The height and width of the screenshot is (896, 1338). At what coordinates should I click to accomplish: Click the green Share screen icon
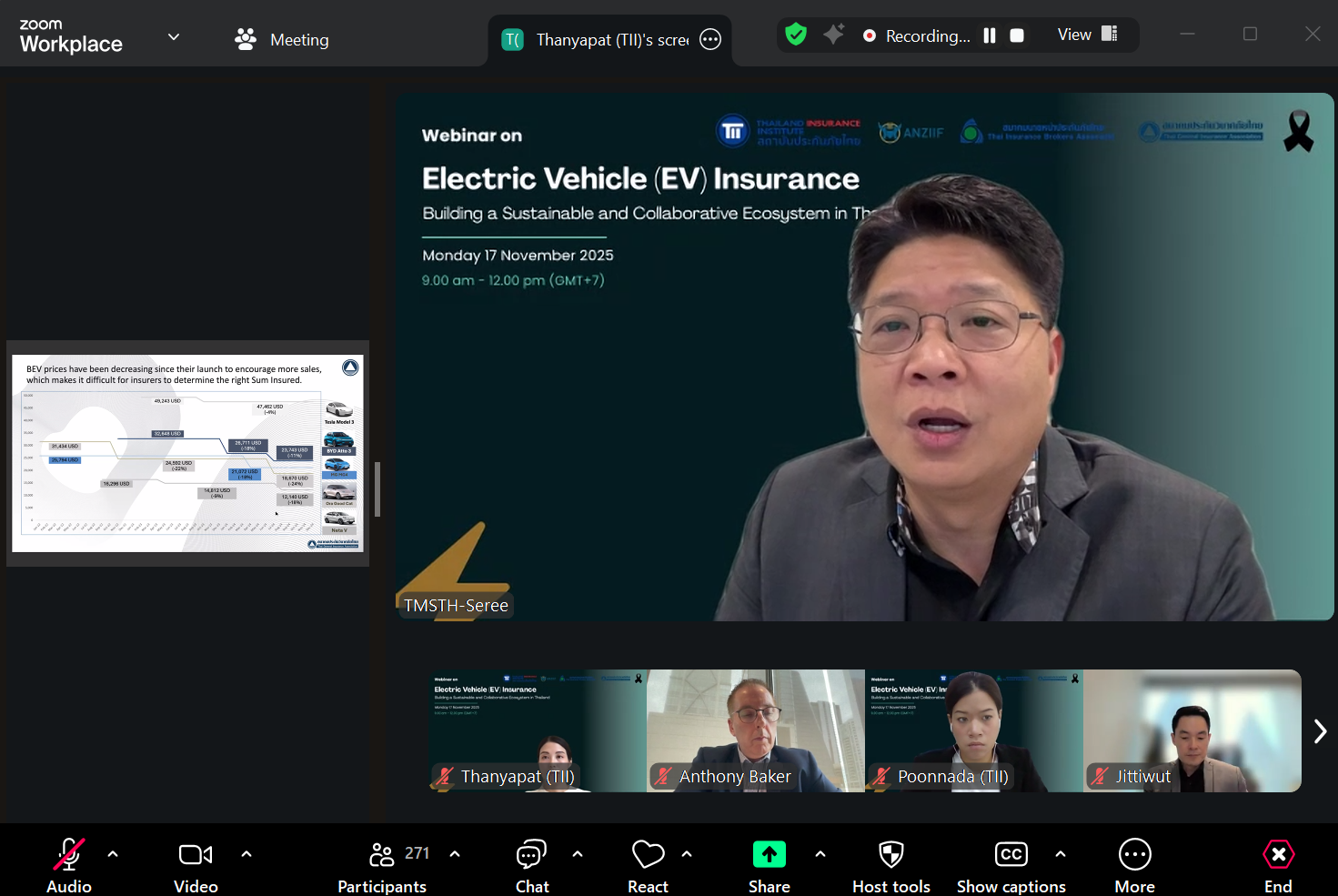point(769,855)
